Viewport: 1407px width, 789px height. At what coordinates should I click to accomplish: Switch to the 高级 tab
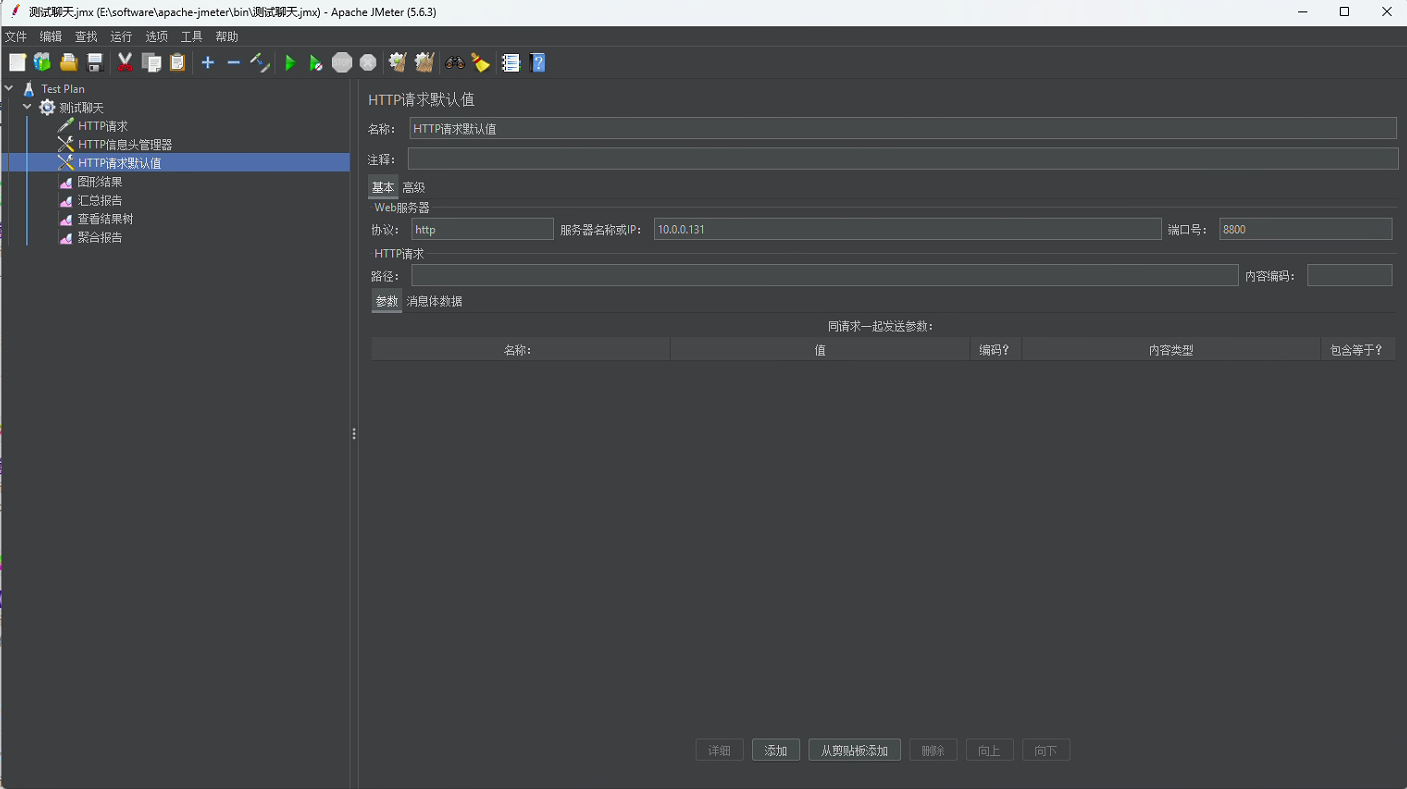pyautogui.click(x=413, y=188)
